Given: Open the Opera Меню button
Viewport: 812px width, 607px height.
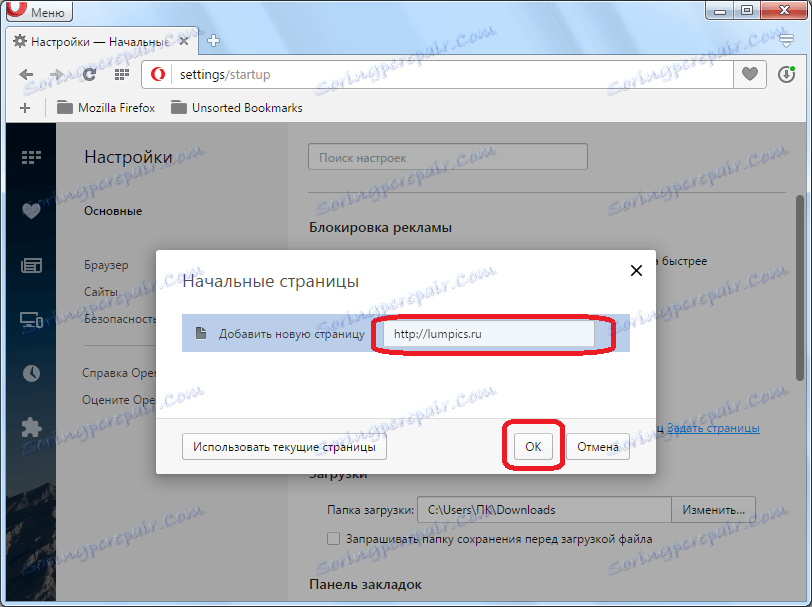Looking at the screenshot, I should [x=39, y=11].
